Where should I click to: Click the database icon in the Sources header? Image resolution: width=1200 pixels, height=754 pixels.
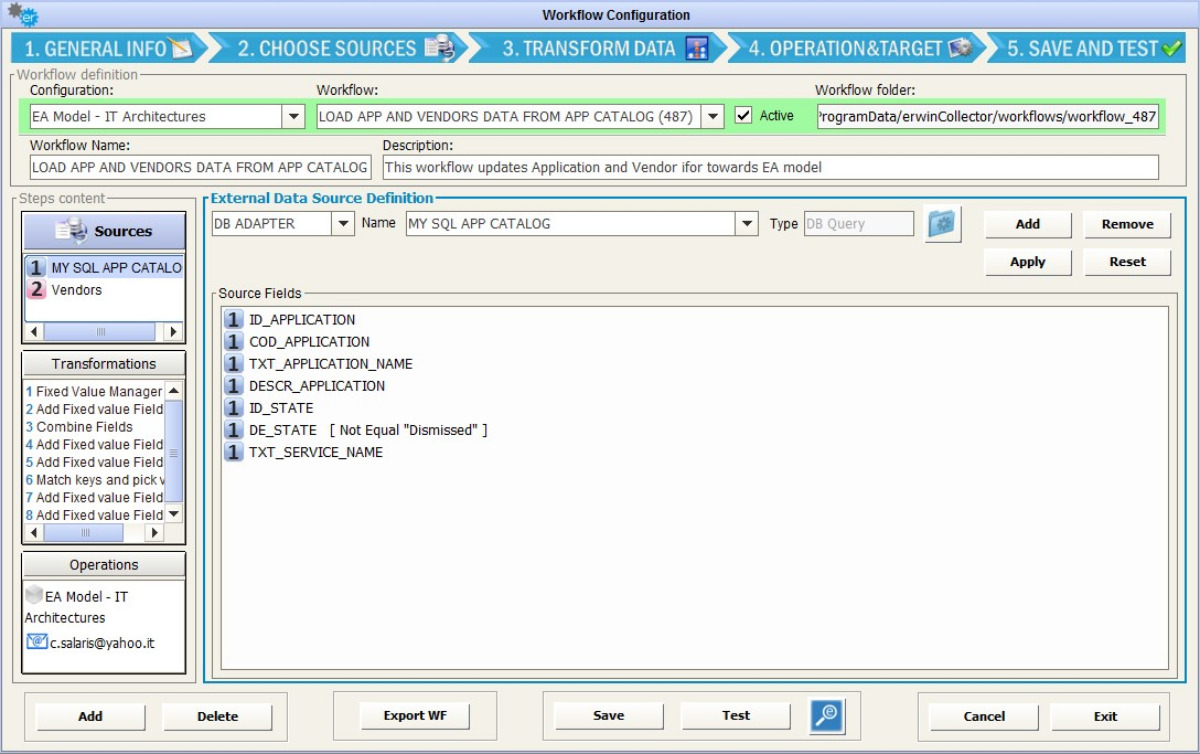71,231
